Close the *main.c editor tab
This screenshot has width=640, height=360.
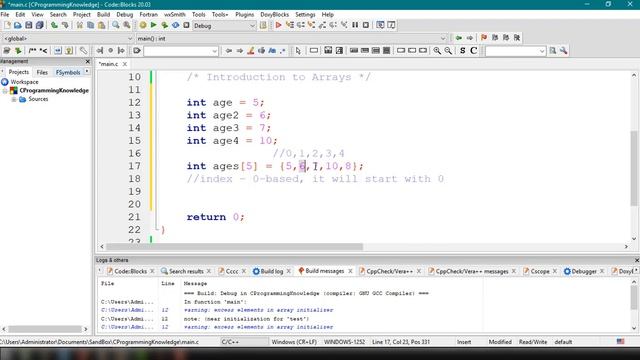[x=125, y=64]
